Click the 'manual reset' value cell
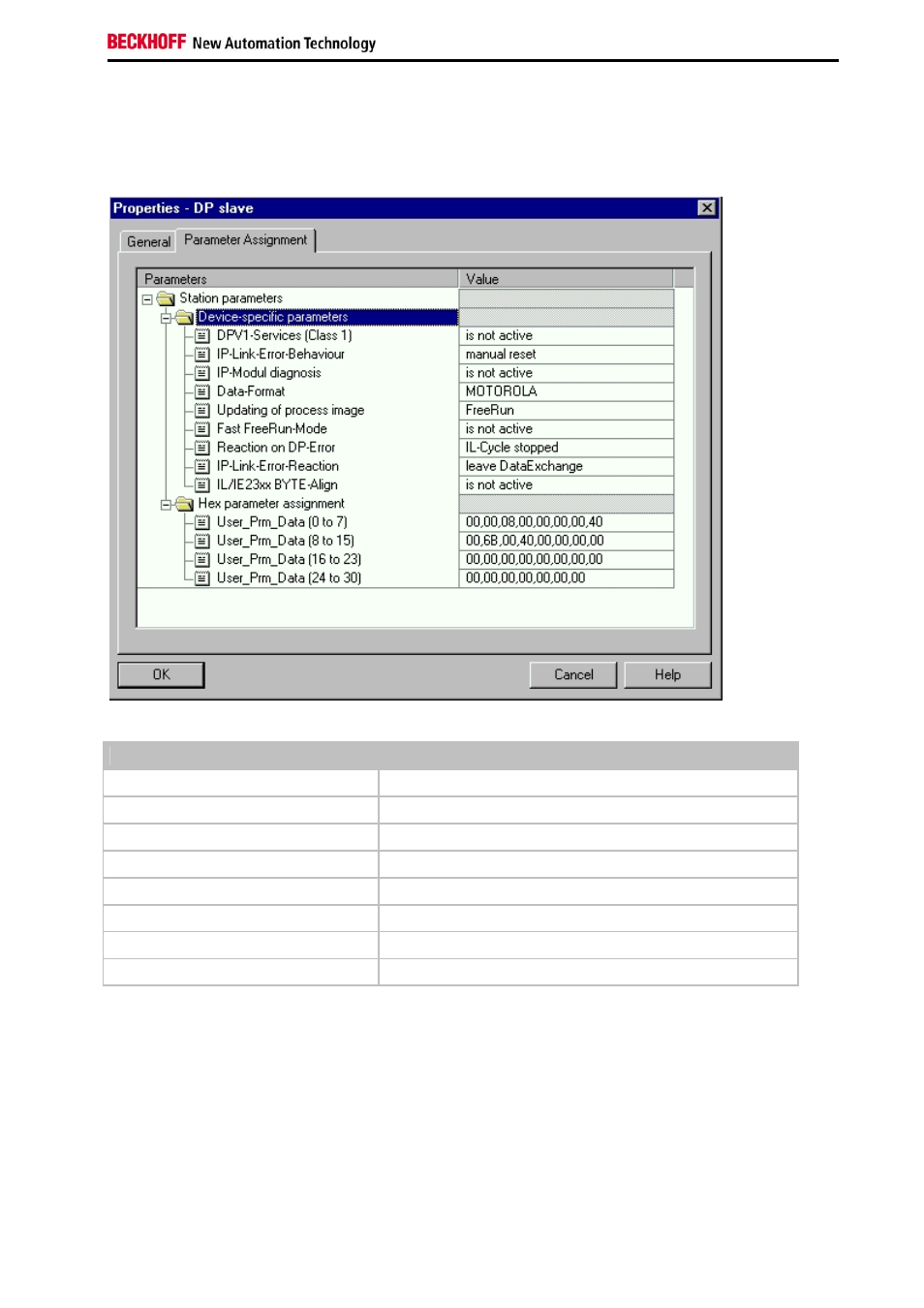The width and height of the screenshot is (924, 1308). click(566, 355)
